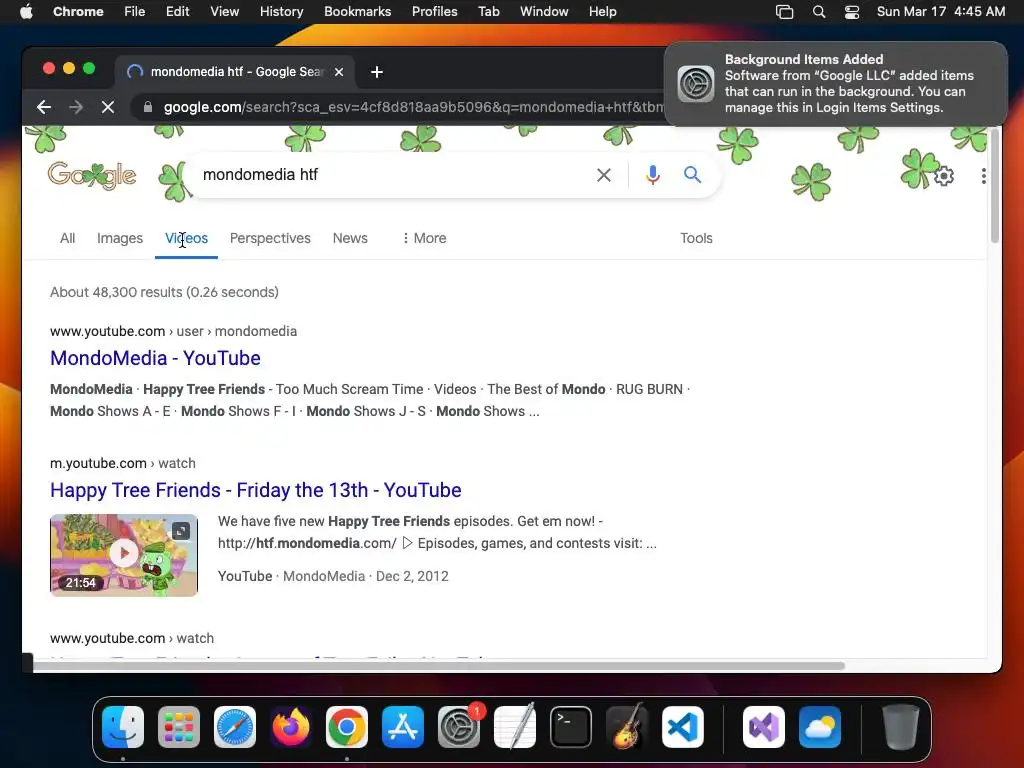Open the History menu
The image size is (1024, 768).
(x=281, y=12)
